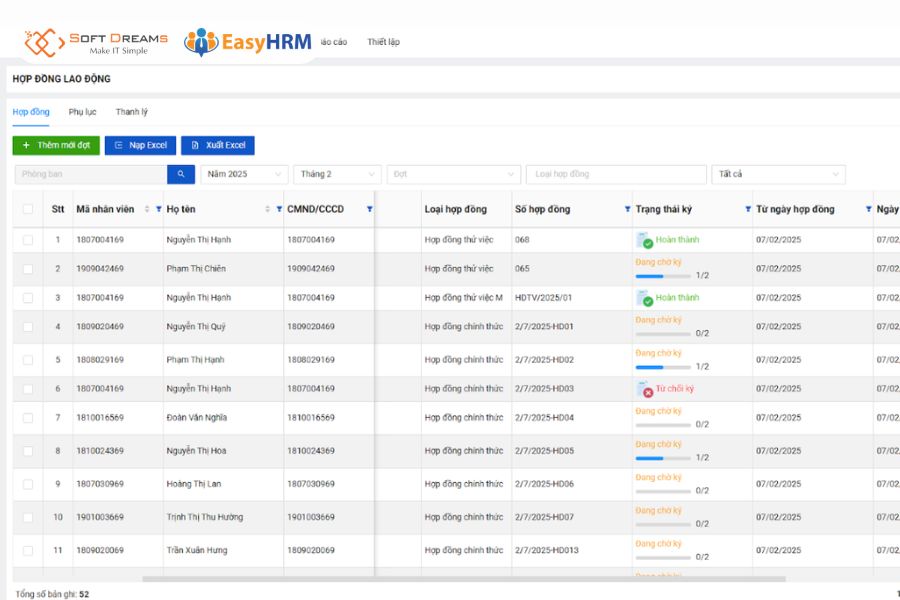Screen dimensions: 900x600
Task: Click filter icon on CMND/CCCD column
Action: (x=370, y=209)
